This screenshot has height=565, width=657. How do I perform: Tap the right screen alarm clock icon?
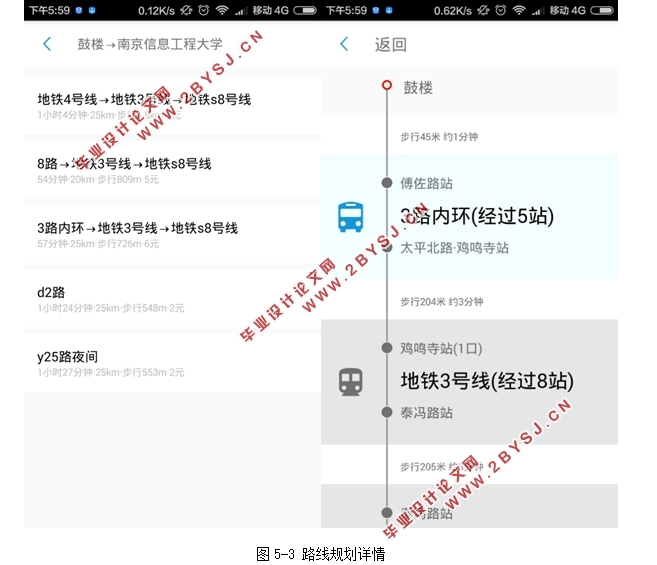click(501, 10)
